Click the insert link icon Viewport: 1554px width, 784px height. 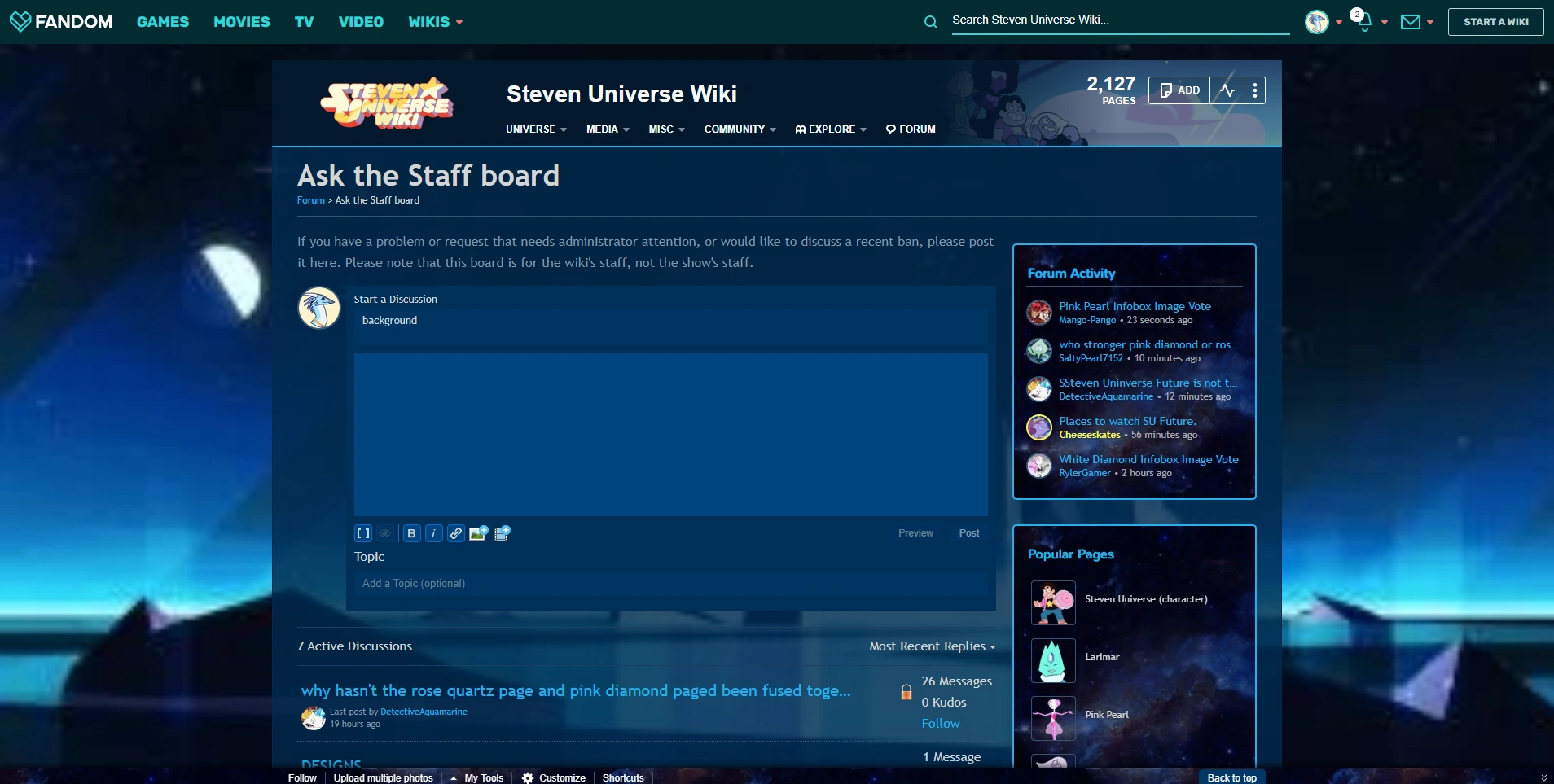click(x=456, y=533)
